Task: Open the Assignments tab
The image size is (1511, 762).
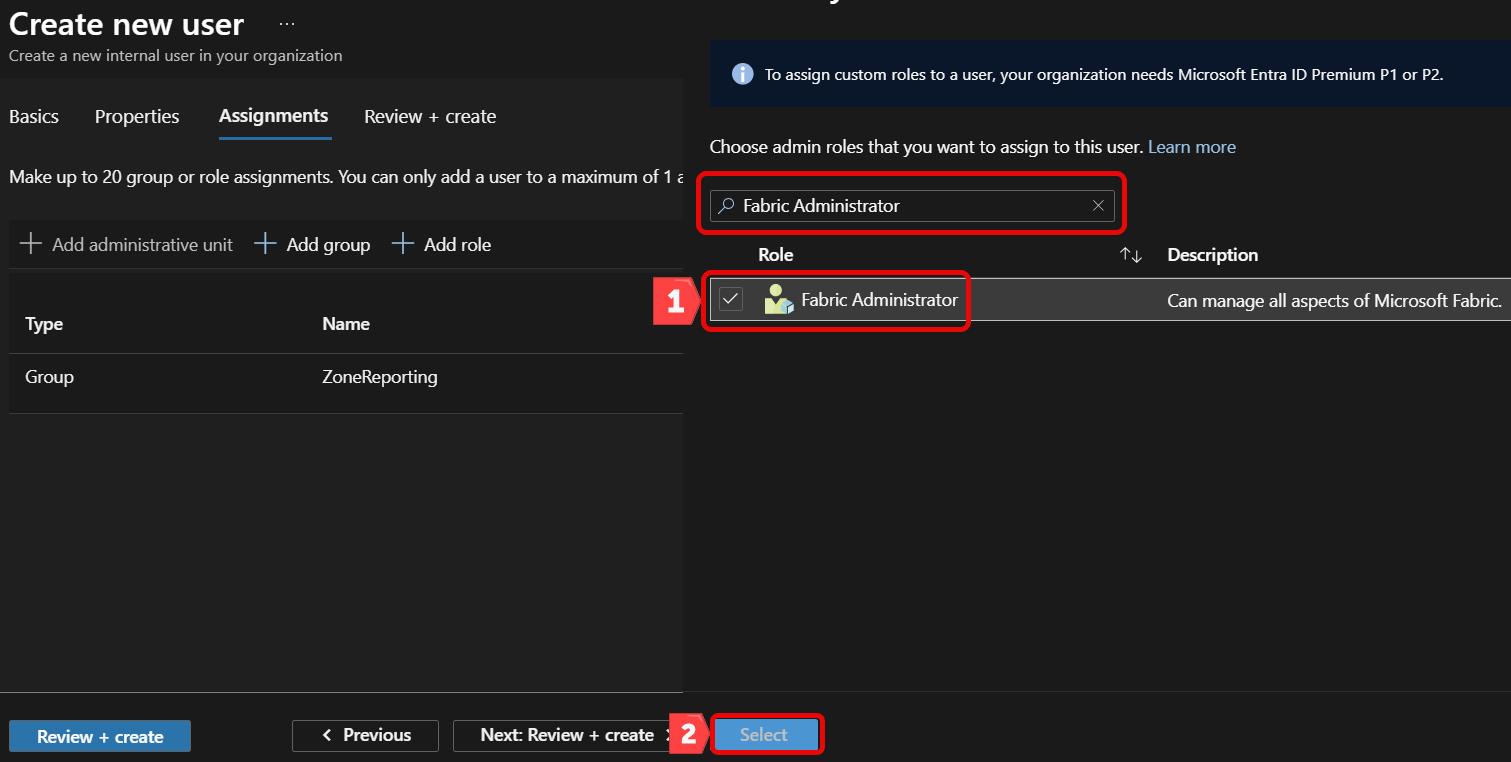Action: click(x=274, y=116)
